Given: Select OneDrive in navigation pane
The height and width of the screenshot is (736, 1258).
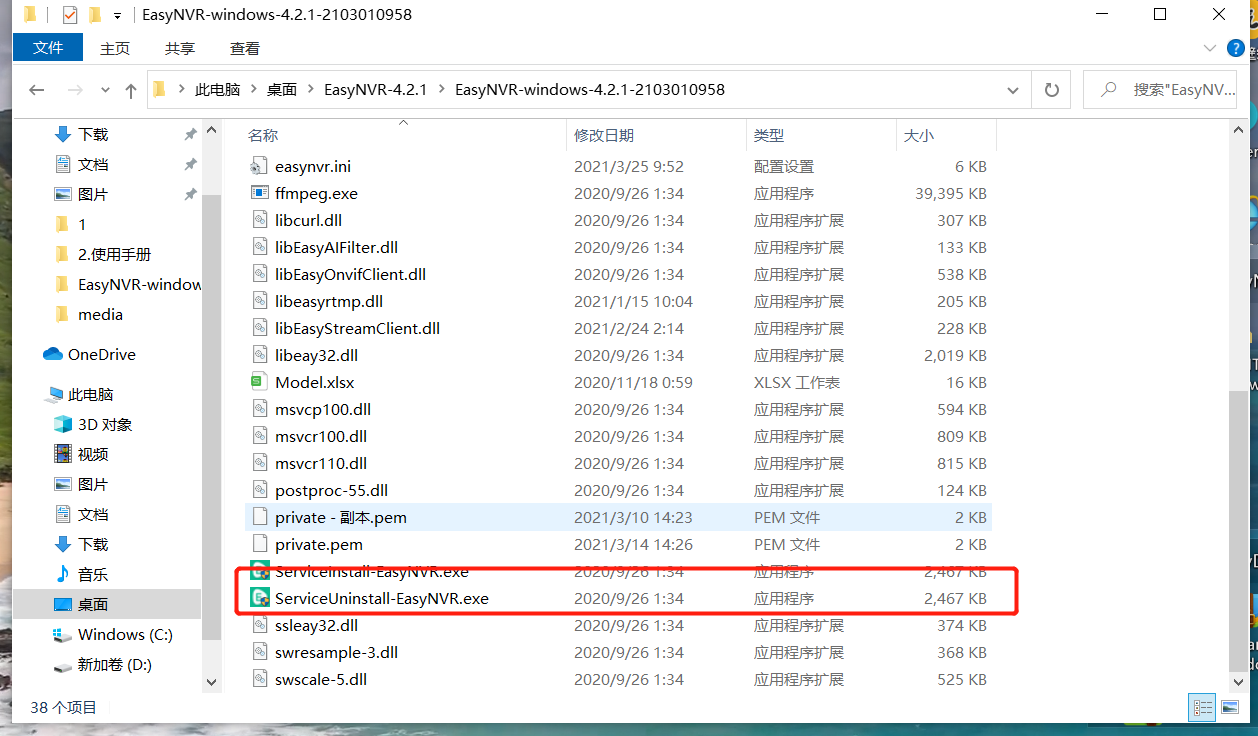Looking at the screenshot, I should tap(101, 354).
